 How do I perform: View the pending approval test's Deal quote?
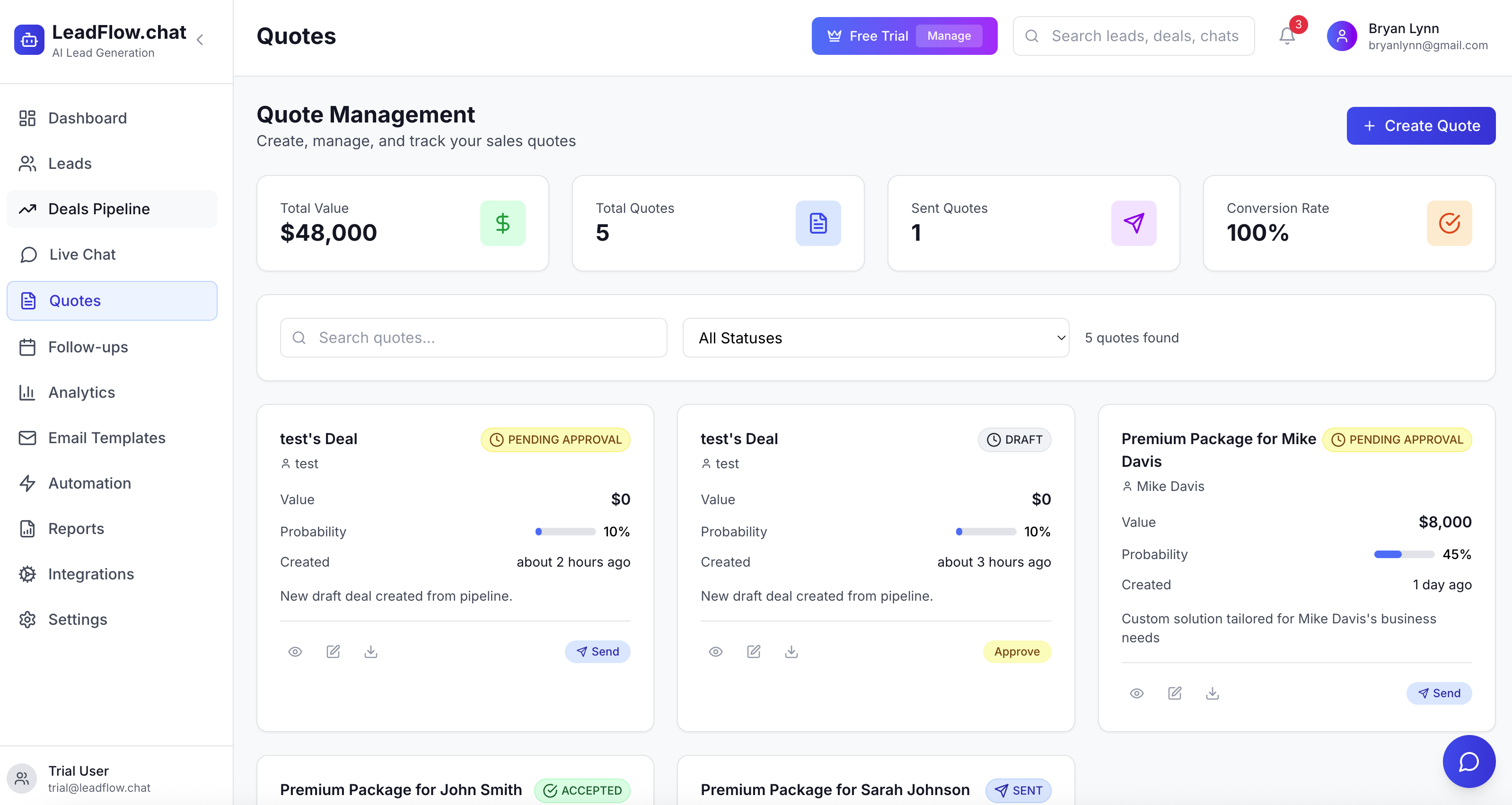295,651
